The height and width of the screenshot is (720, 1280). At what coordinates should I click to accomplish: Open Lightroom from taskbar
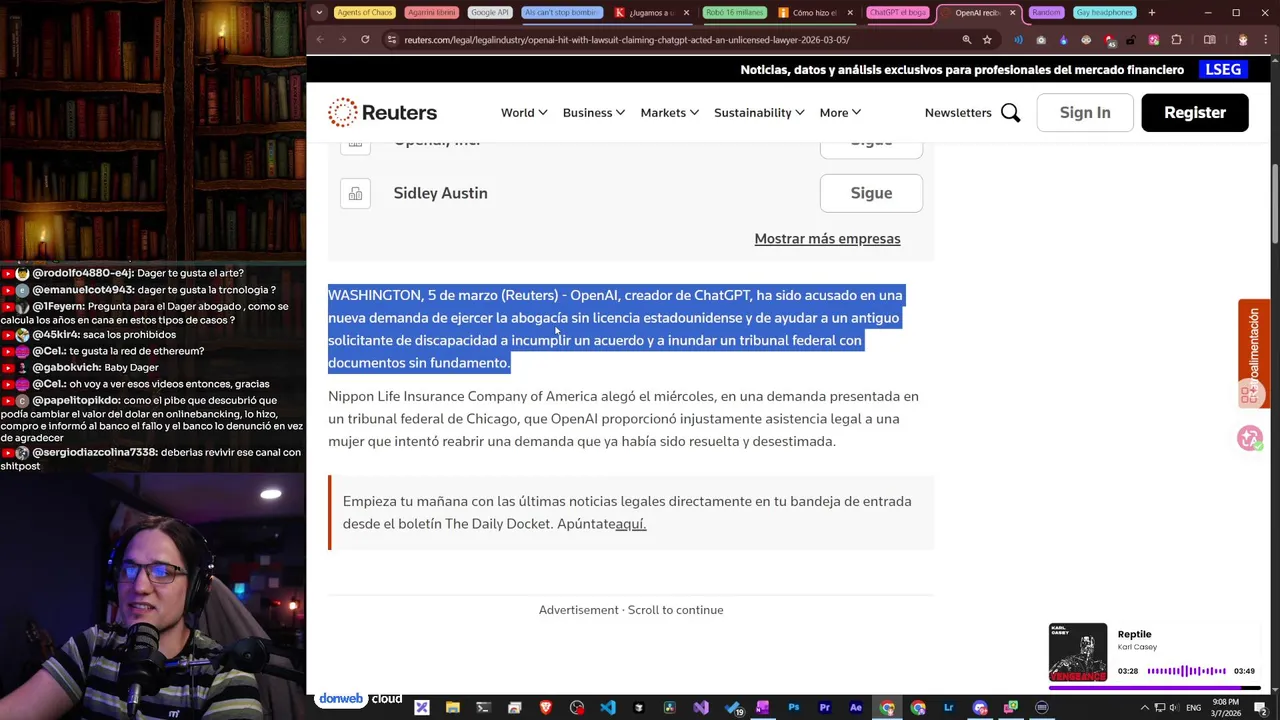coord(948,708)
